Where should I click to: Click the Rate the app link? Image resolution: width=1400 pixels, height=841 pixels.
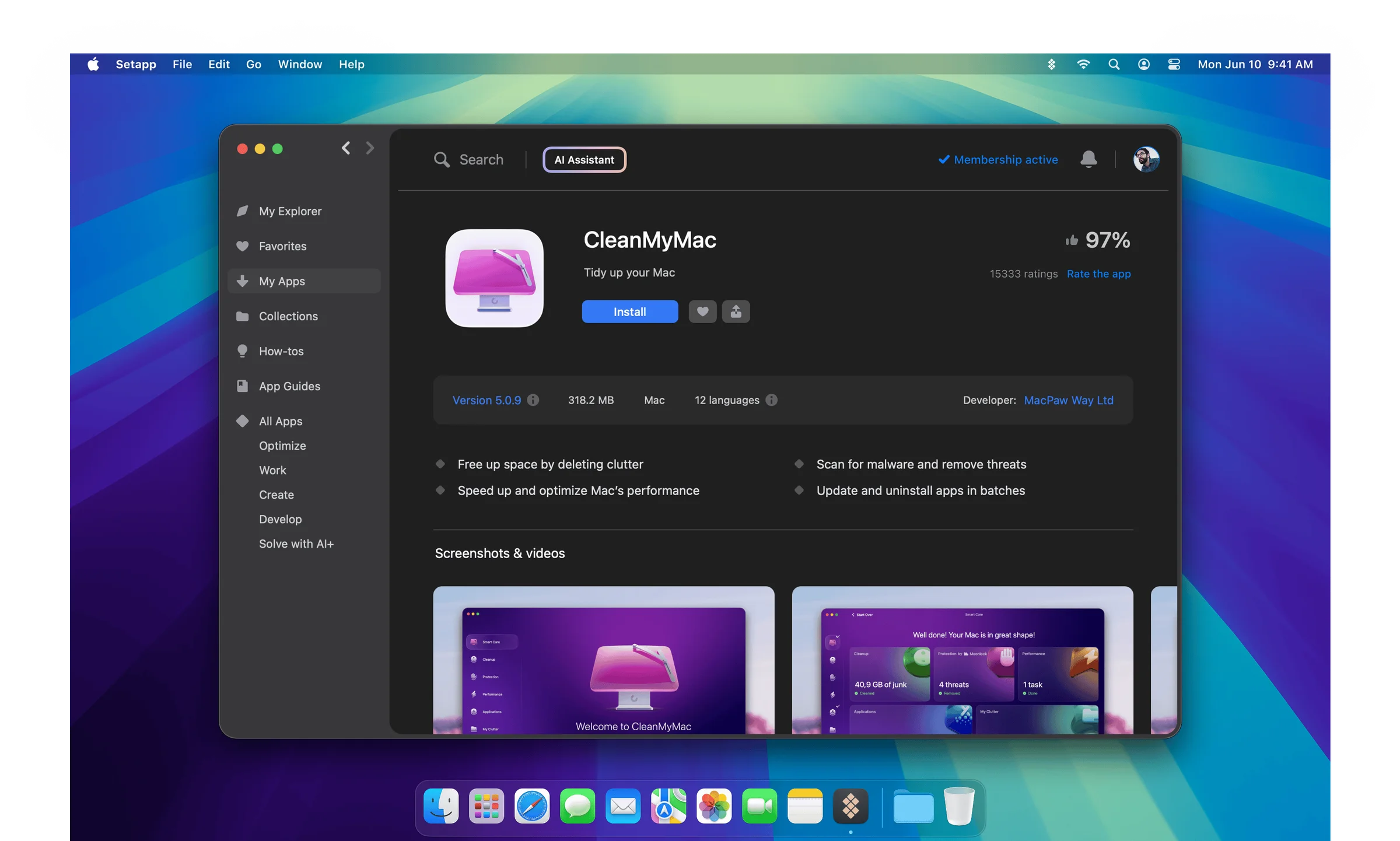[1098, 274]
